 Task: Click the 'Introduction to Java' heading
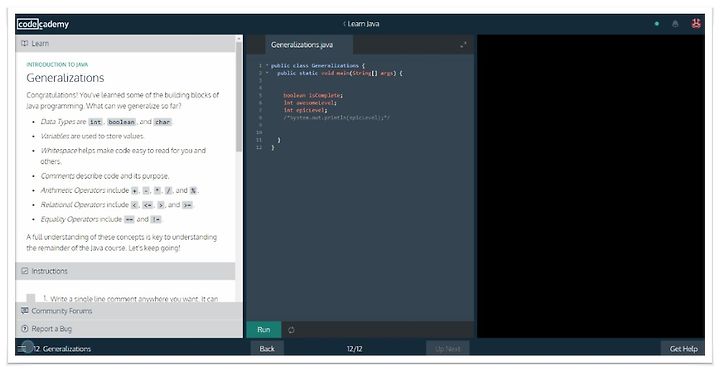[57, 65]
